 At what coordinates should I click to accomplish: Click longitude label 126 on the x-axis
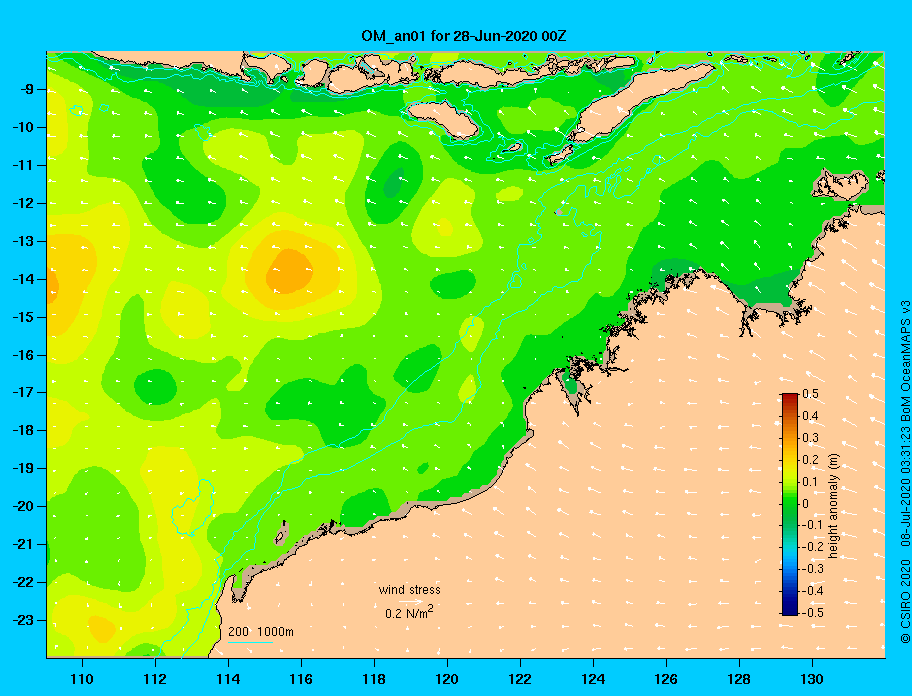coord(666,679)
